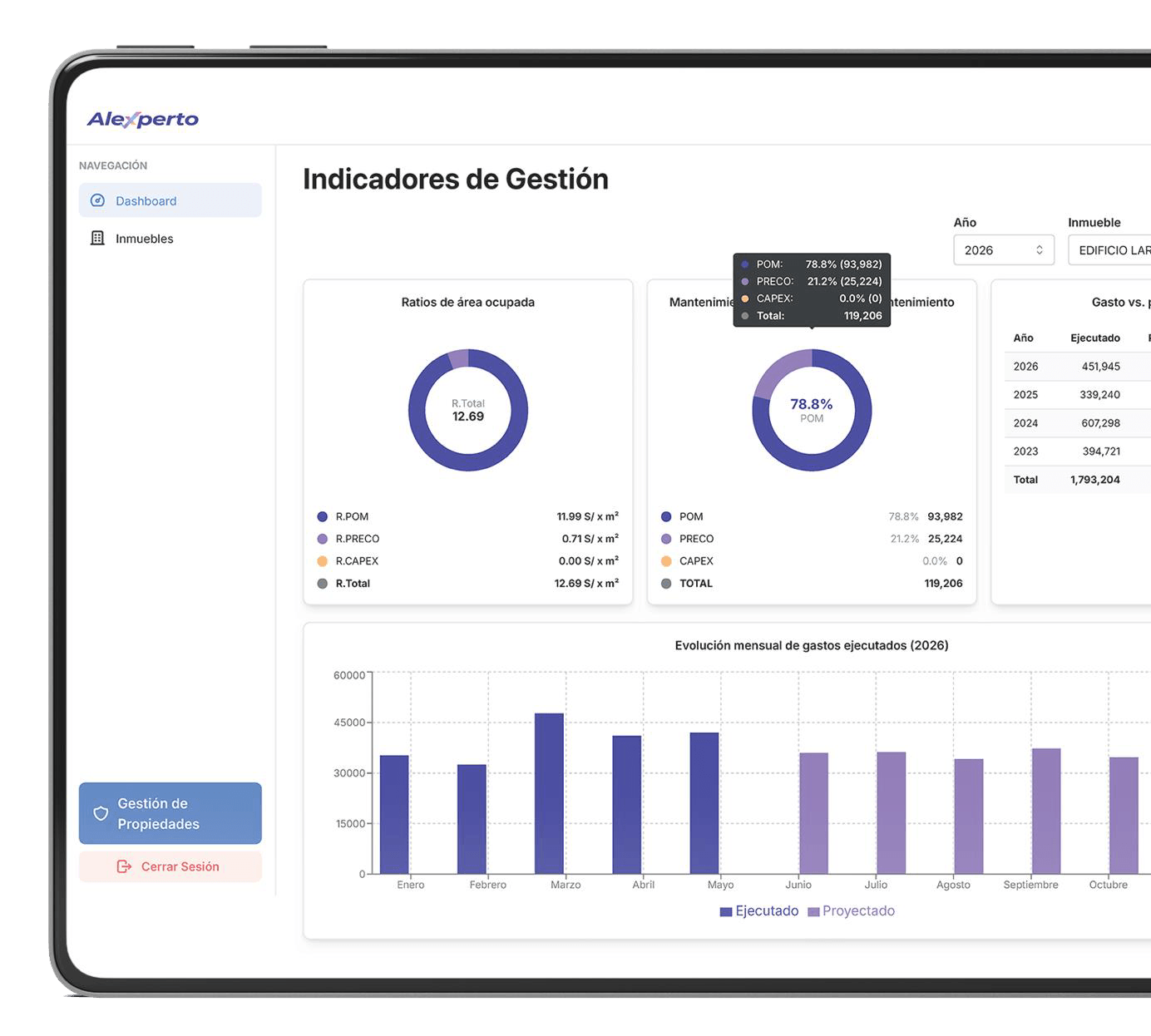
Task: Open the Inmuebles navigation item
Action: click(170, 238)
